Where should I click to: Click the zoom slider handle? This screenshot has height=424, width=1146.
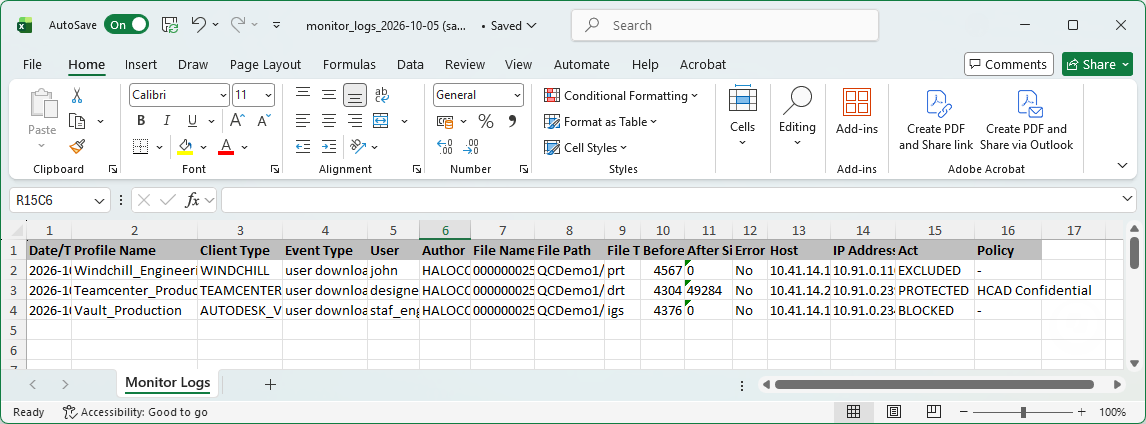pos(1023,412)
